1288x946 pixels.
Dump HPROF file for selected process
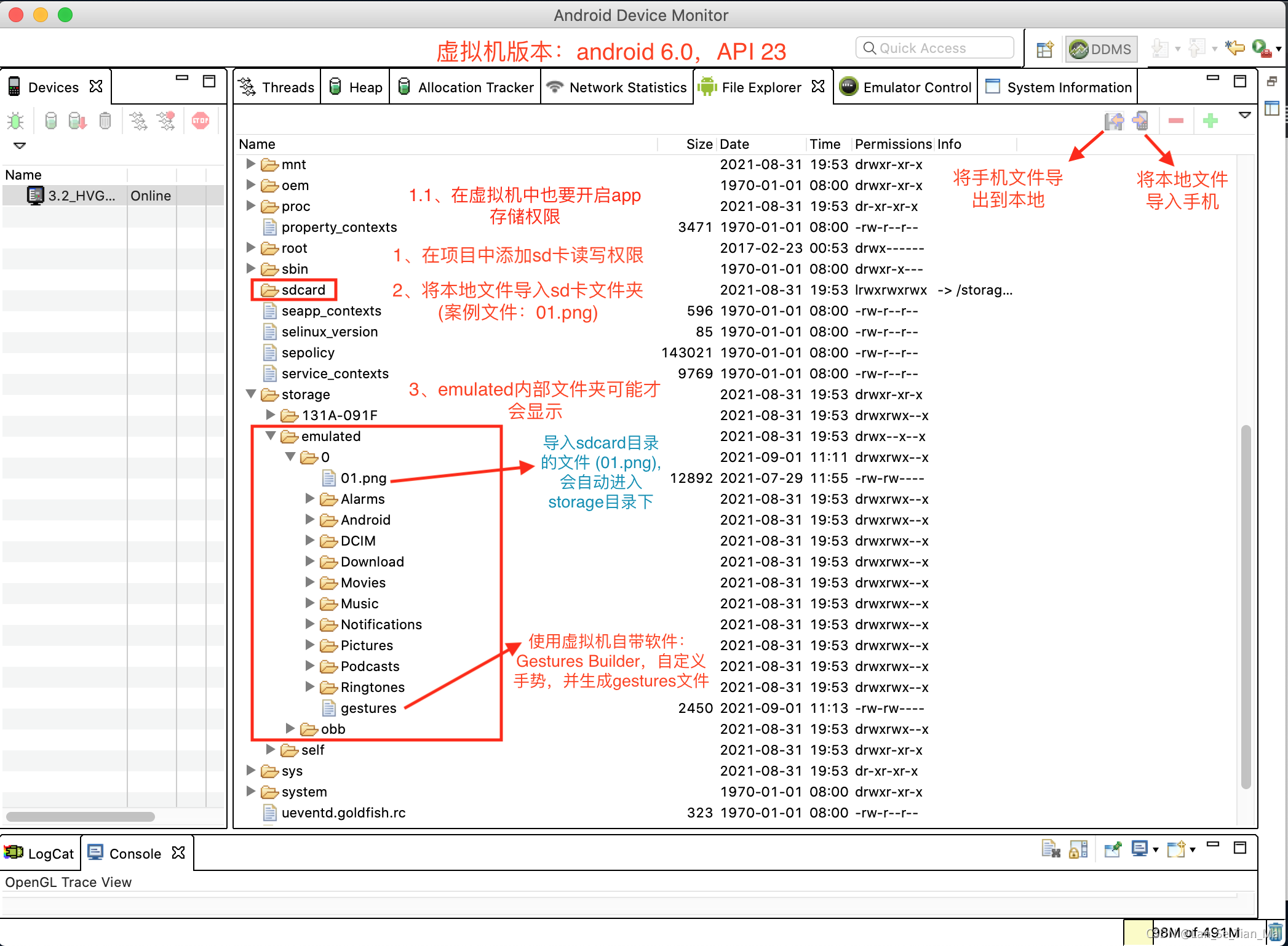(x=77, y=120)
